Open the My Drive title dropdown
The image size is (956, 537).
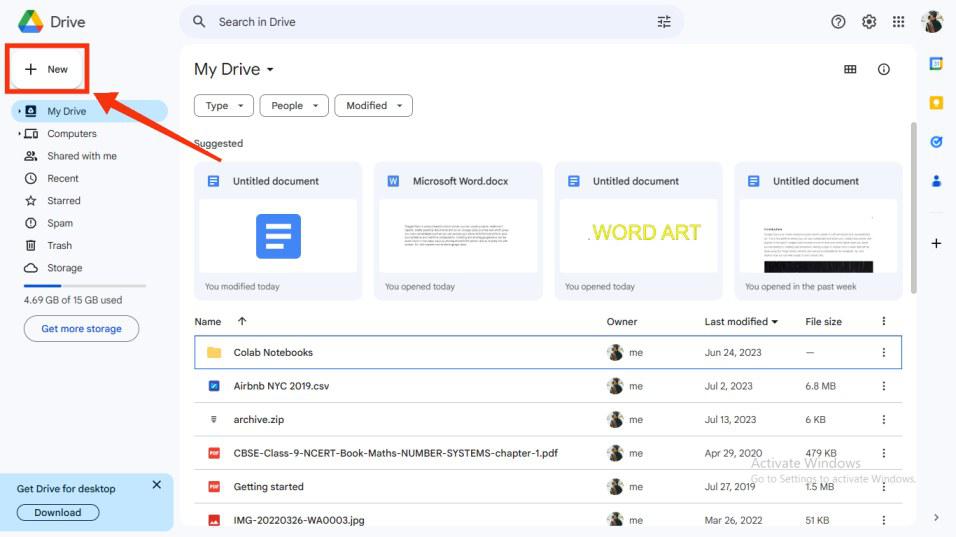(x=234, y=69)
